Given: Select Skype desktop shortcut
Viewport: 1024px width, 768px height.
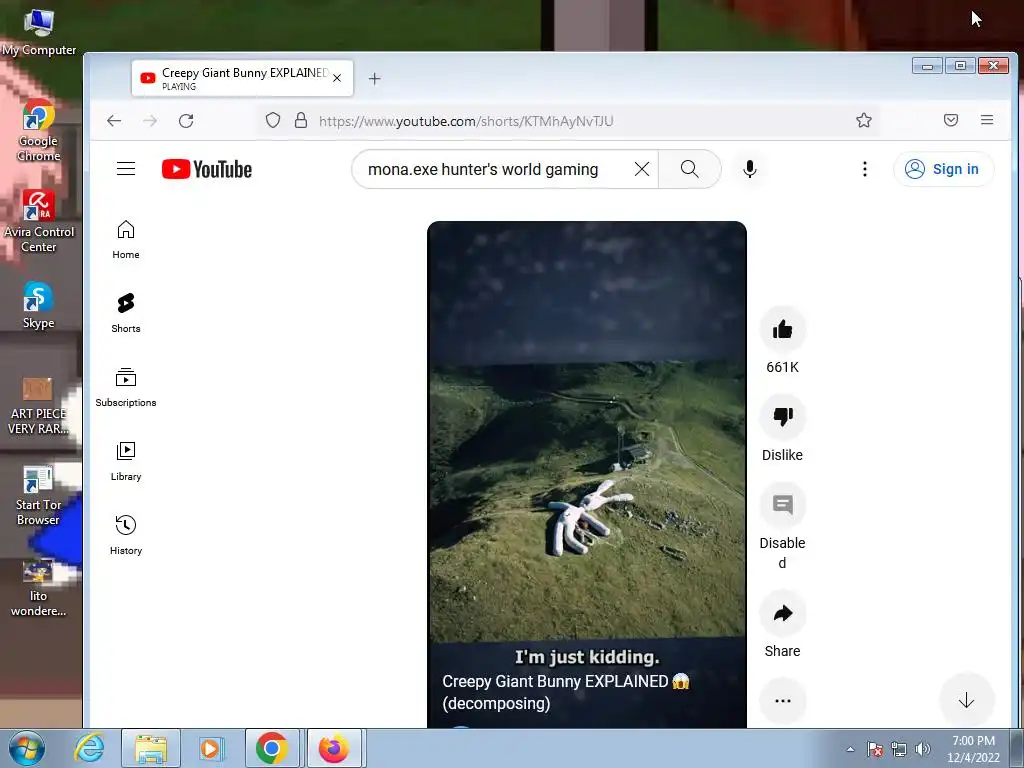Looking at the screenshot, I should point(39,306).
